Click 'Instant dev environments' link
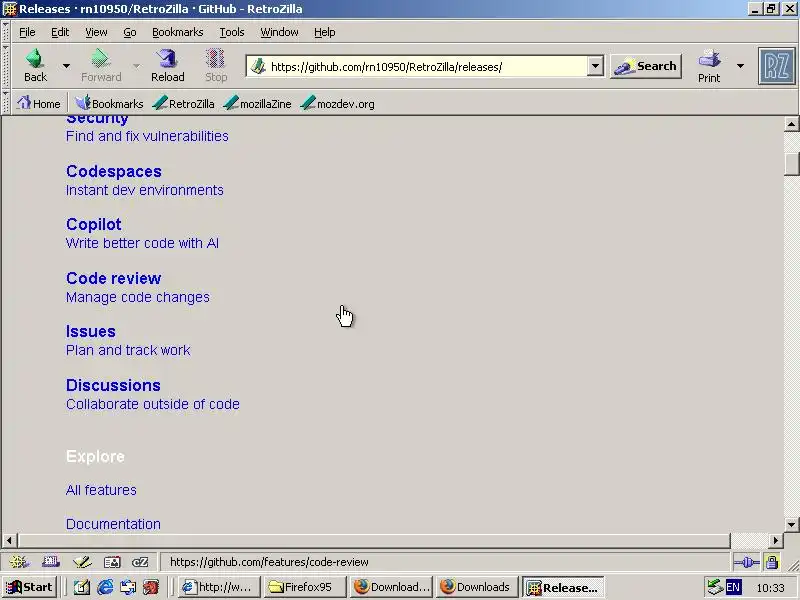Viewport: 800px width, 600px height. coord(145,190)
